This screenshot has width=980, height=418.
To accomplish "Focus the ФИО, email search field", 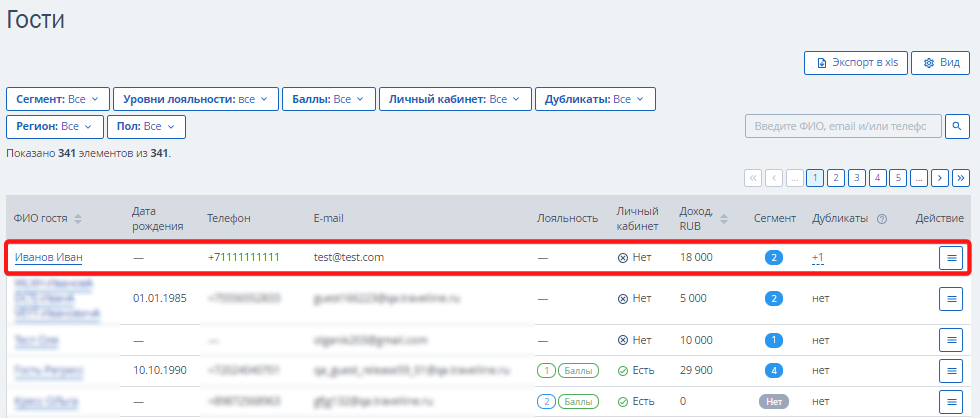I will [843, 126].
